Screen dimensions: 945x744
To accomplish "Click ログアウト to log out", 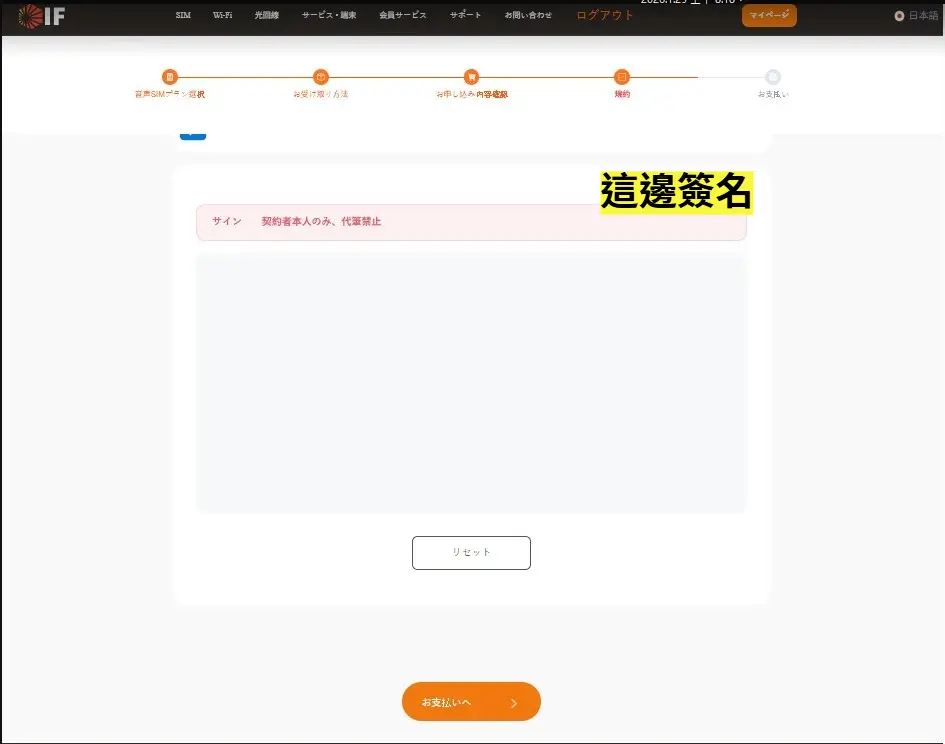I will tap(605, 15).
